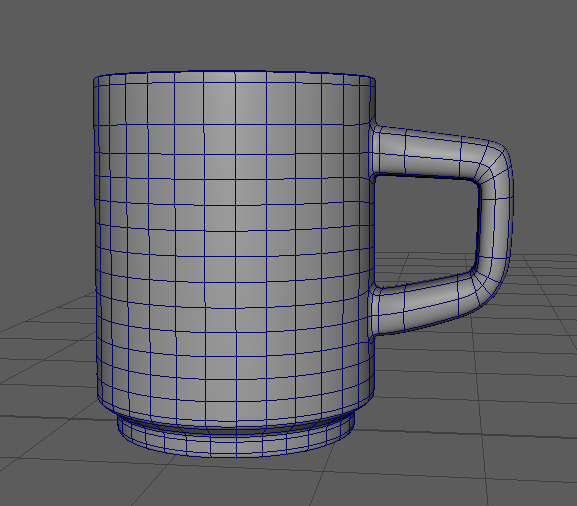Click empty viewport space above the handle
This screenshot has height=506, width=577.
pos(460,74)
